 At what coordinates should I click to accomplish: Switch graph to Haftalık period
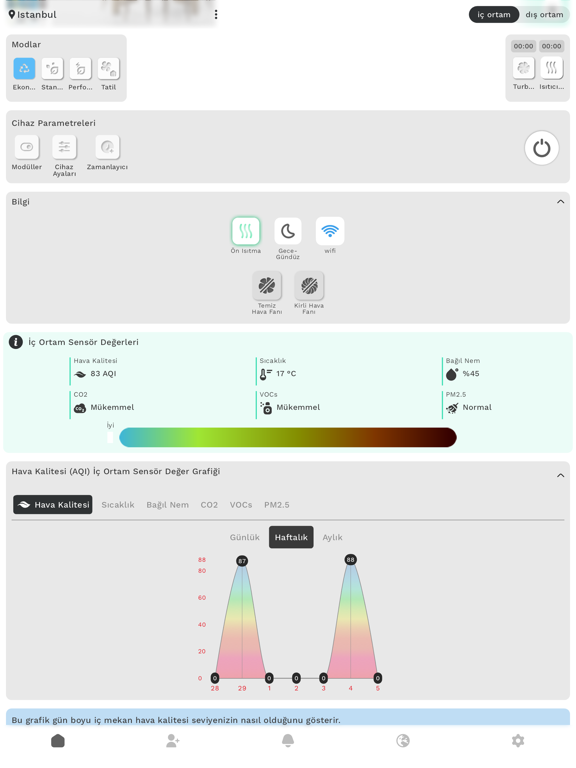coord(291,537)
